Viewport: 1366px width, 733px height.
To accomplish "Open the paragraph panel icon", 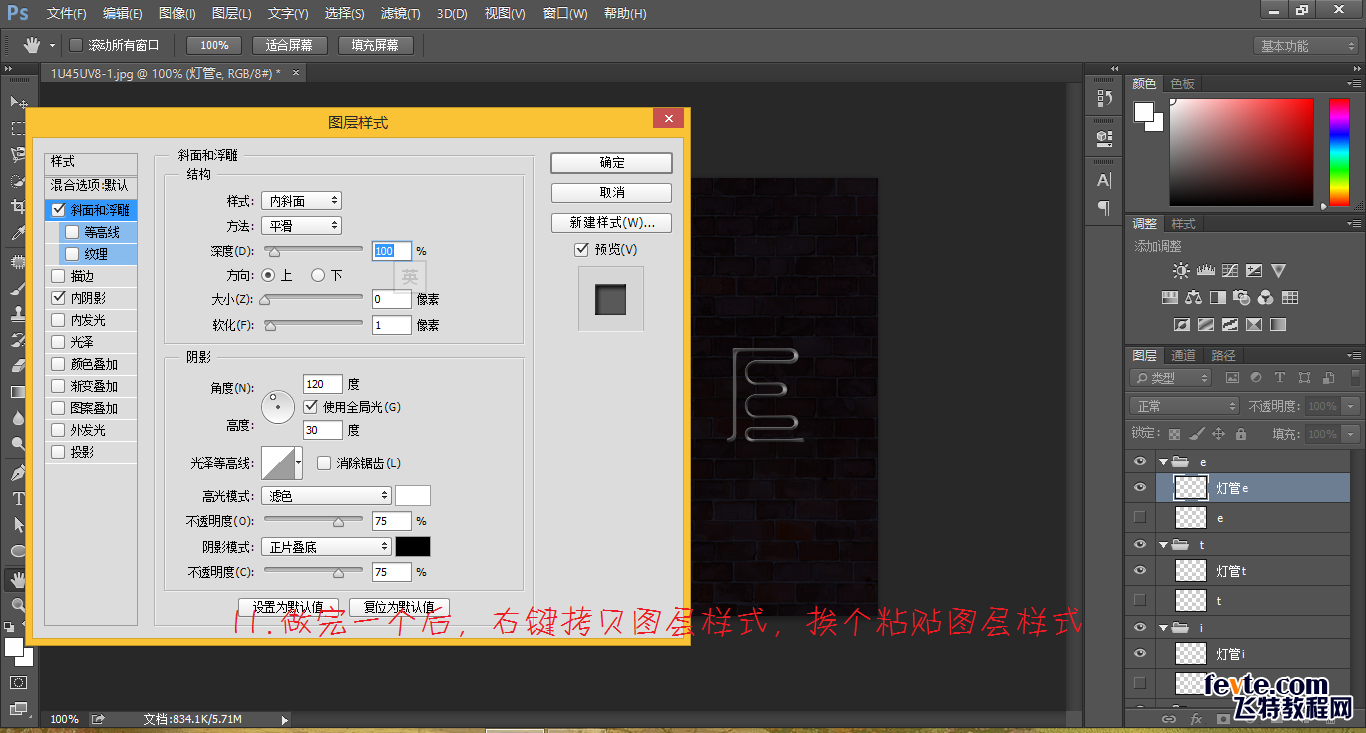I will coord(1104,208).
